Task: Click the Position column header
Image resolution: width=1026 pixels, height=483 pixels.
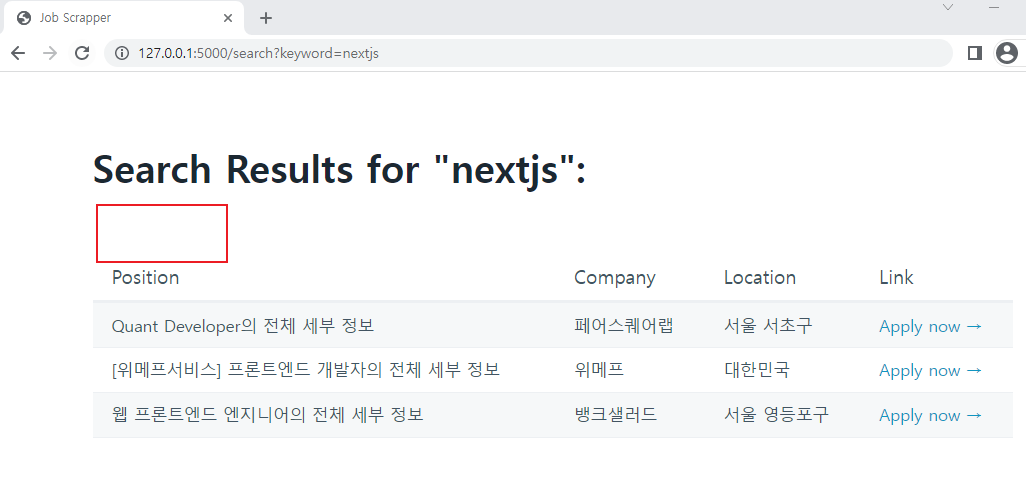Action: [145, 277]
